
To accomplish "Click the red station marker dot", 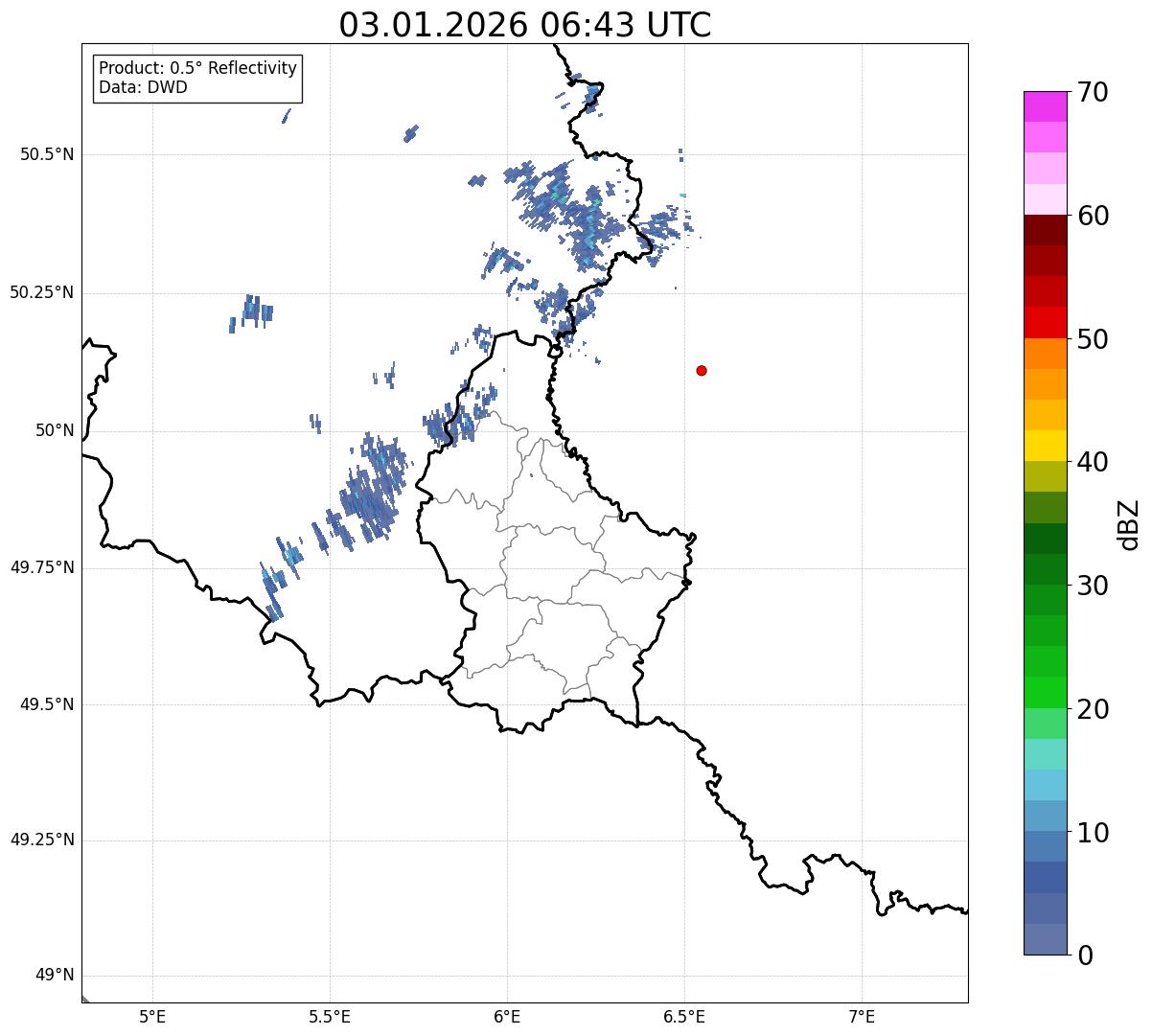I will (x=702, y=370).
